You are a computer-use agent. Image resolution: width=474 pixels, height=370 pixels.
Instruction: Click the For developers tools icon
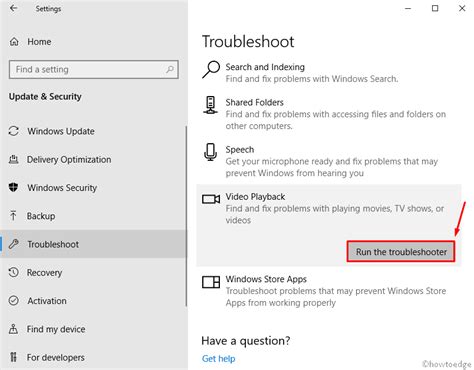13,357
